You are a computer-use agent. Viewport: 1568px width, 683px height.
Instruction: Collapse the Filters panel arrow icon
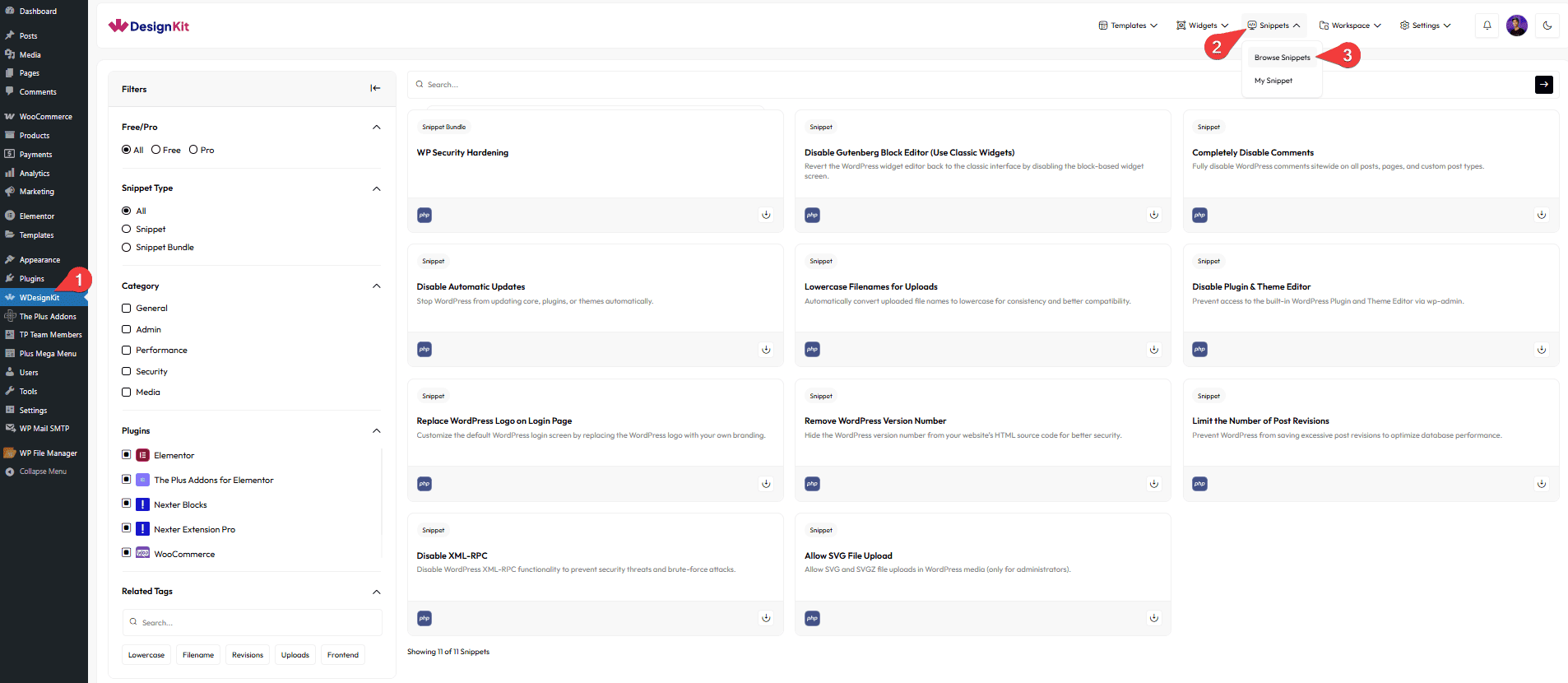(x=375, y=89)
